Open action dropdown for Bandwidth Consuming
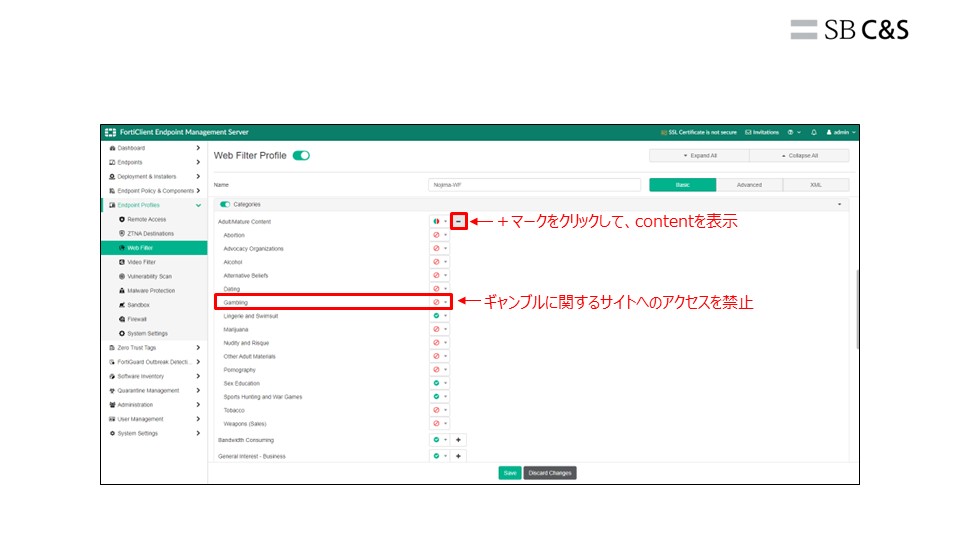 [x=440, y=440]
